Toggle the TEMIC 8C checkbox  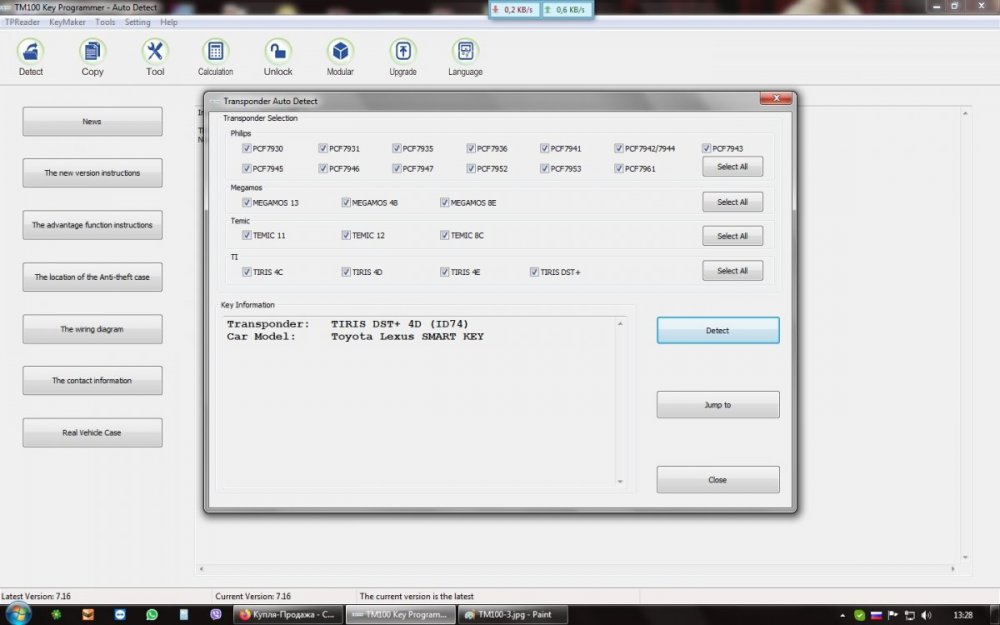pos(445,236)
